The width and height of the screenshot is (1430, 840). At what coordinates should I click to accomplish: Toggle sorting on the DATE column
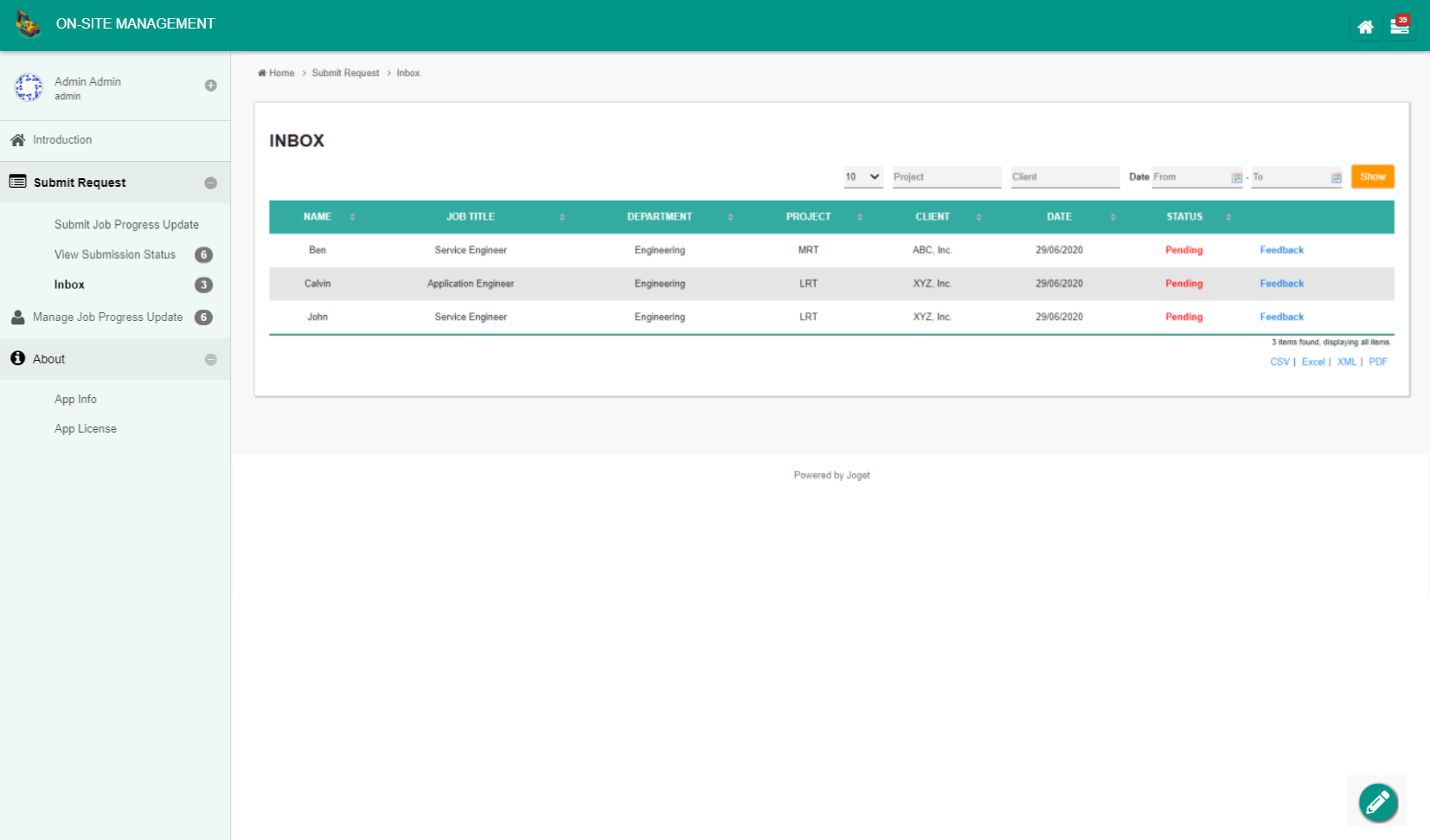[1113, 216]
